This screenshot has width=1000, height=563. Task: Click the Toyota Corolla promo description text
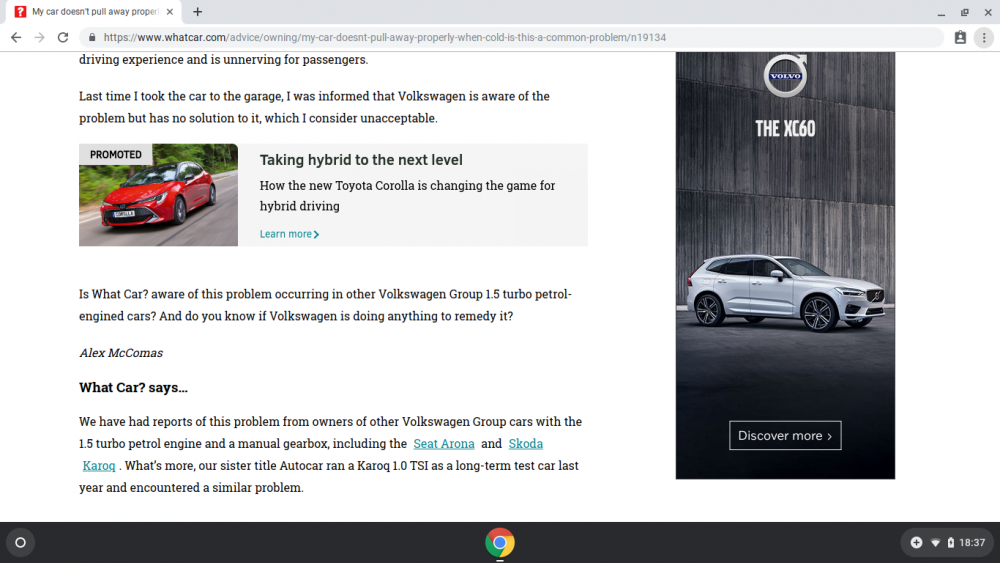tap(408, 196)
